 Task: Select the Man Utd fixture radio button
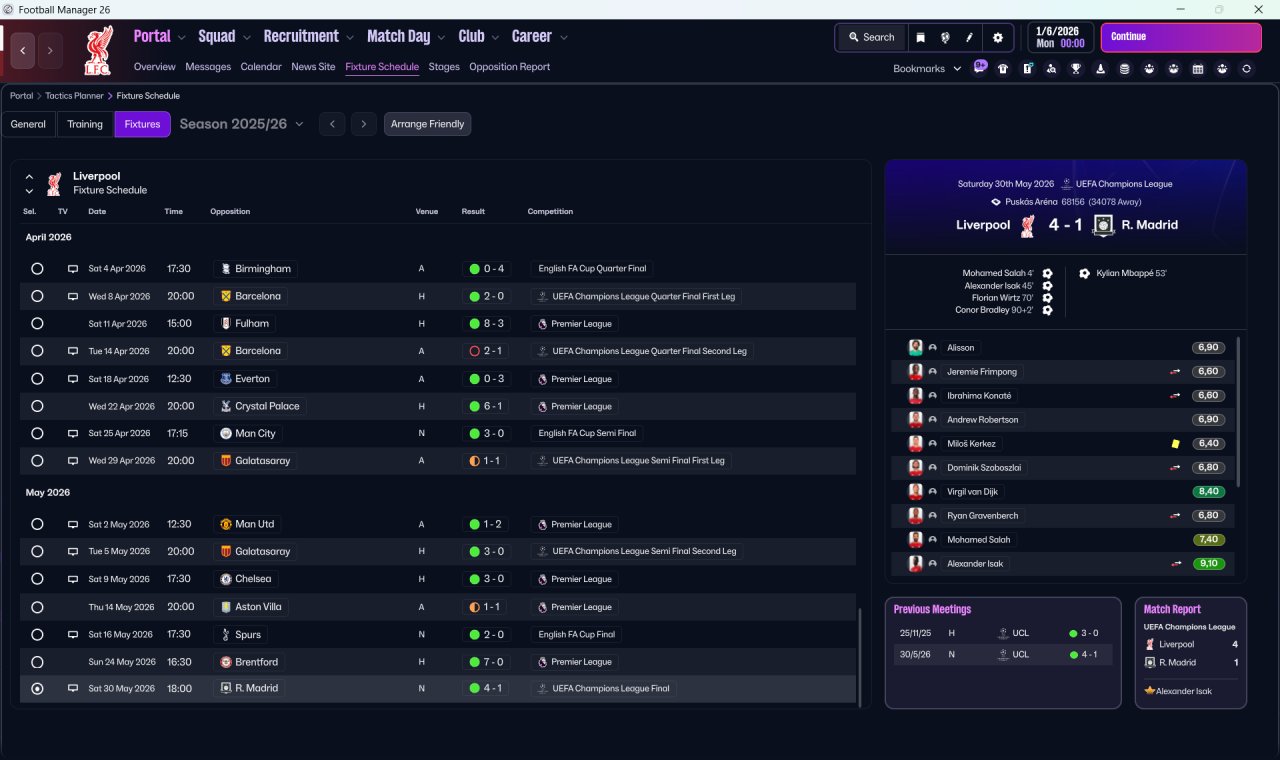click(x=37, y=524)
